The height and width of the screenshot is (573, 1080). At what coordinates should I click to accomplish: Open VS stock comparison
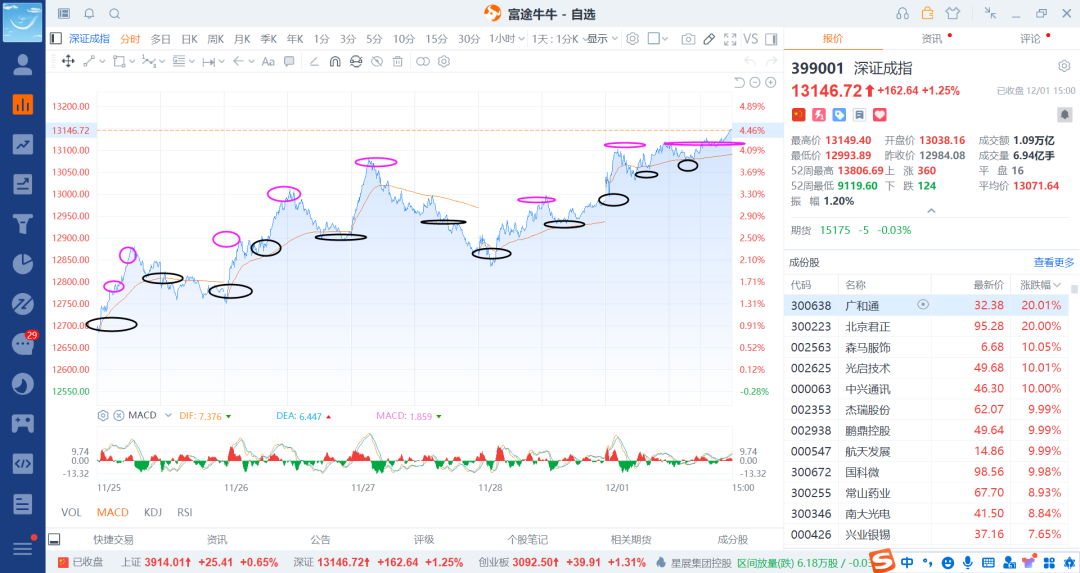coord(751,39)
